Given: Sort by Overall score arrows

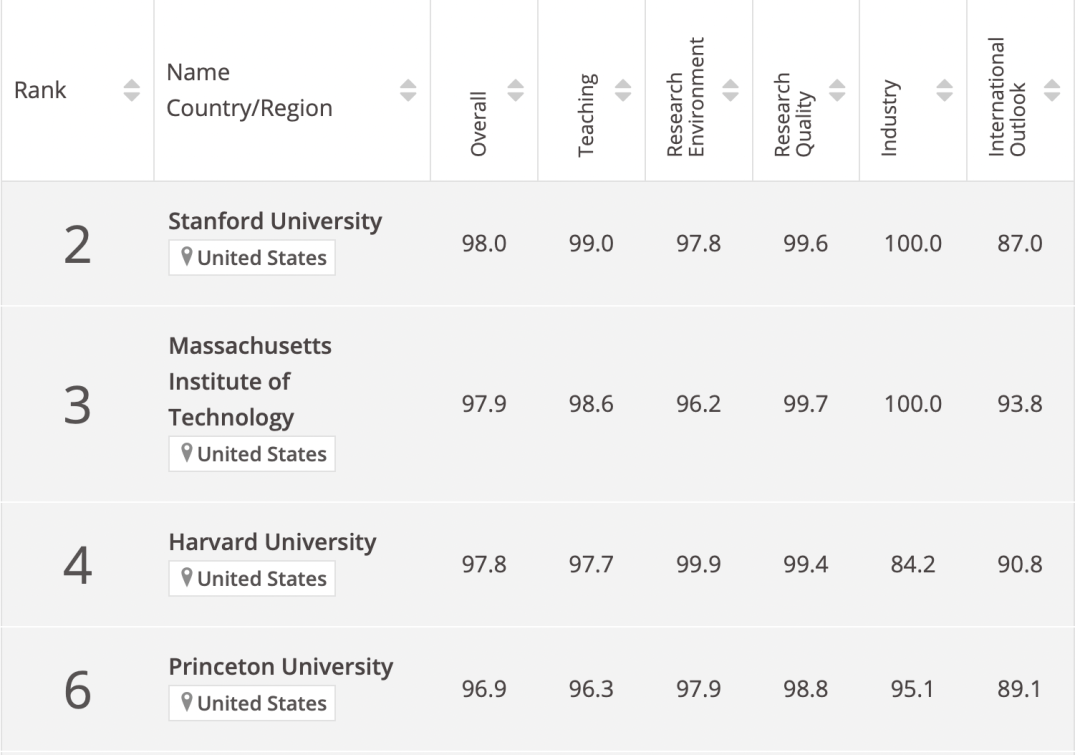Looking at the screenshot, I should pyautogui.click(x=515, y=90).
